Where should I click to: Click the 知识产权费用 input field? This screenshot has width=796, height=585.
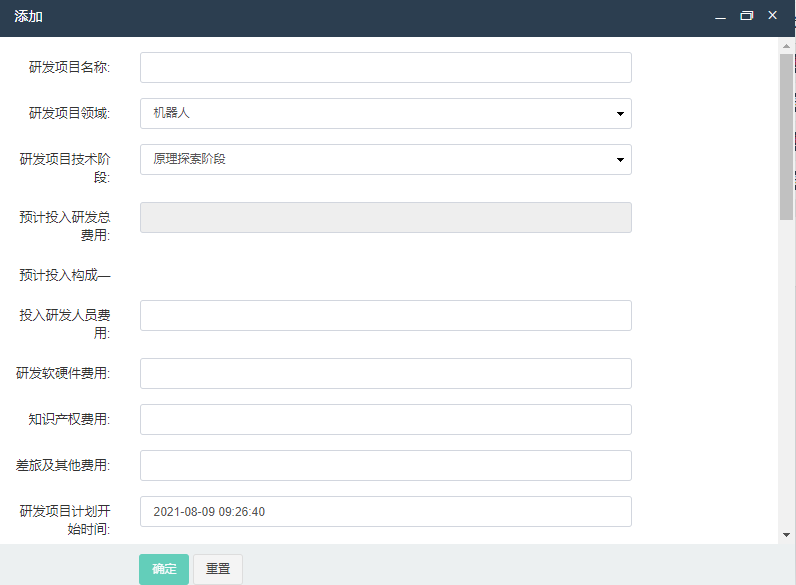point(386,419)
